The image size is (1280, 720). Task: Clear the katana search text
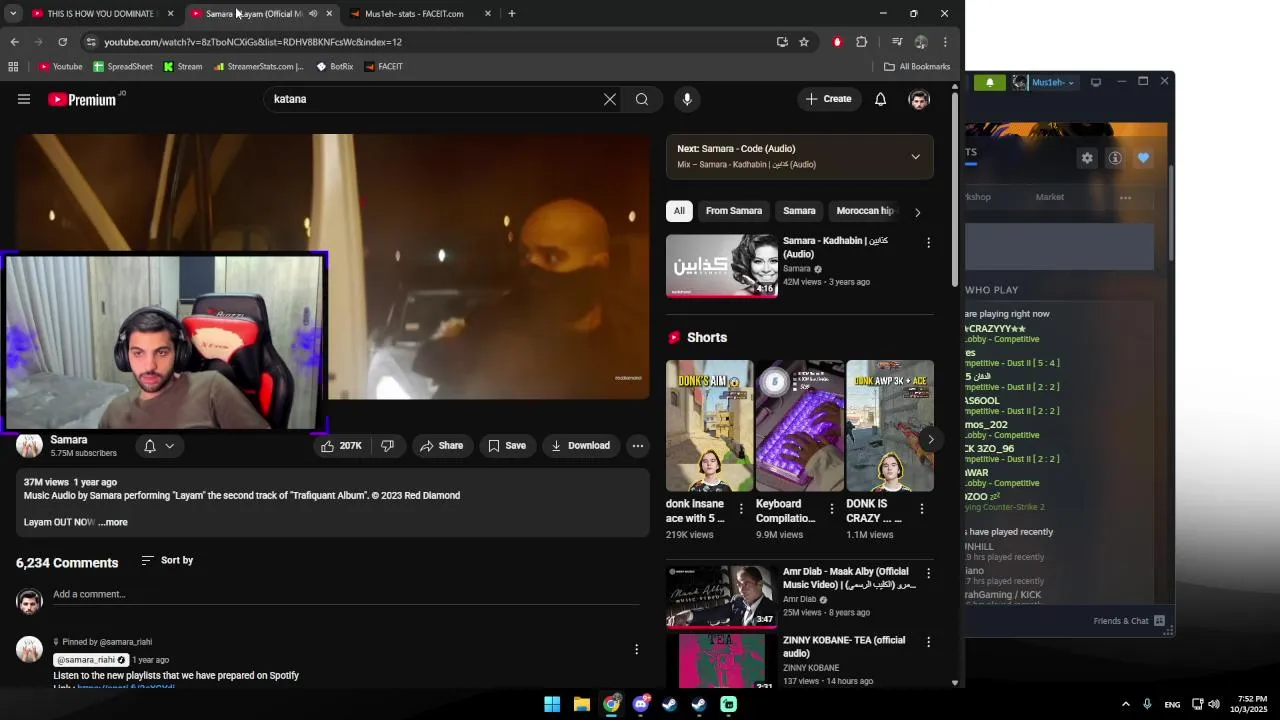point(610,99)
